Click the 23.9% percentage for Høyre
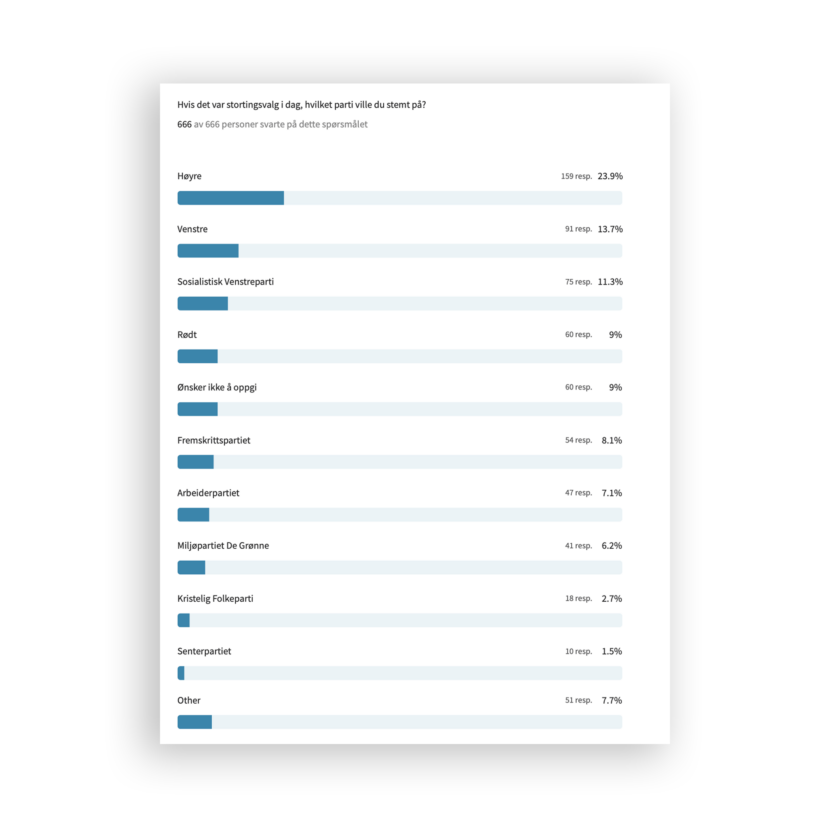 pos(610,176)
